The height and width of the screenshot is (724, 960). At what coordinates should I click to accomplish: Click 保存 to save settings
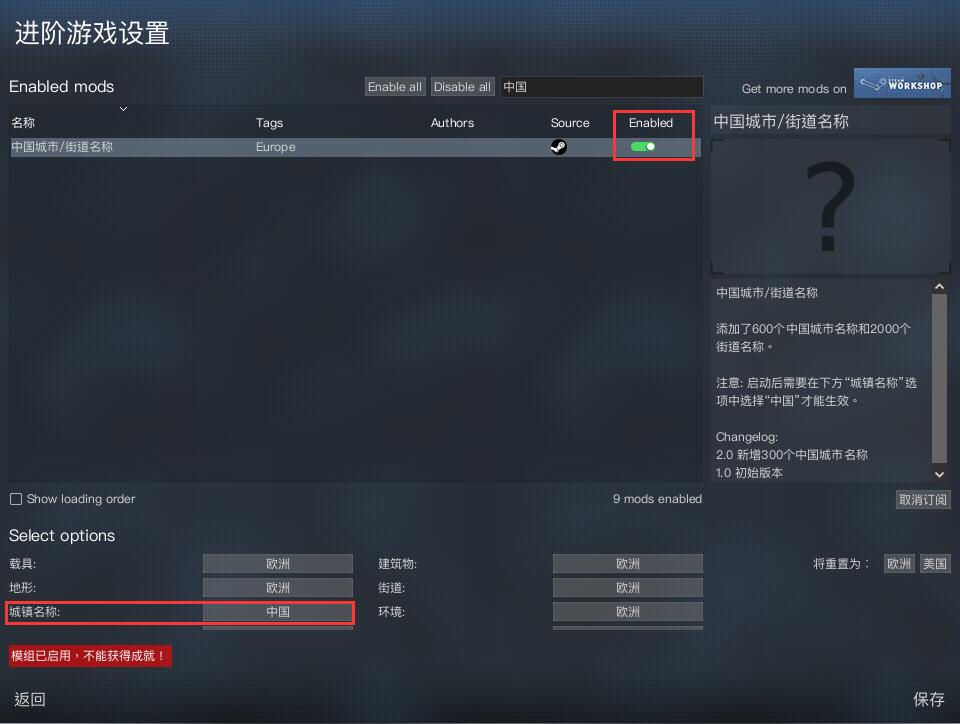929,700
